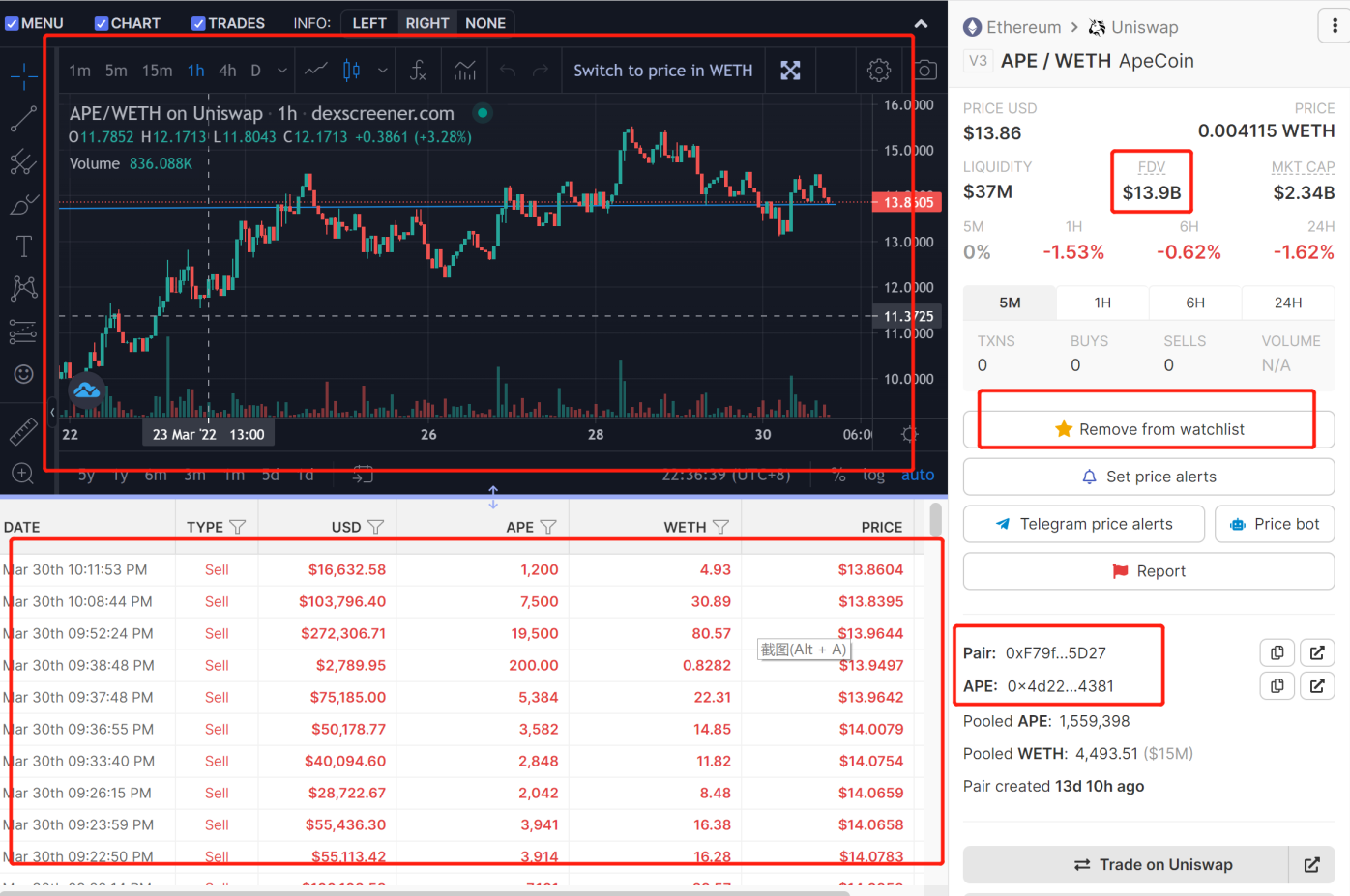1350x896 pixels.
Task: Toggle auto scale on chart
Action: pyautogui.click(x=918, y=475)
